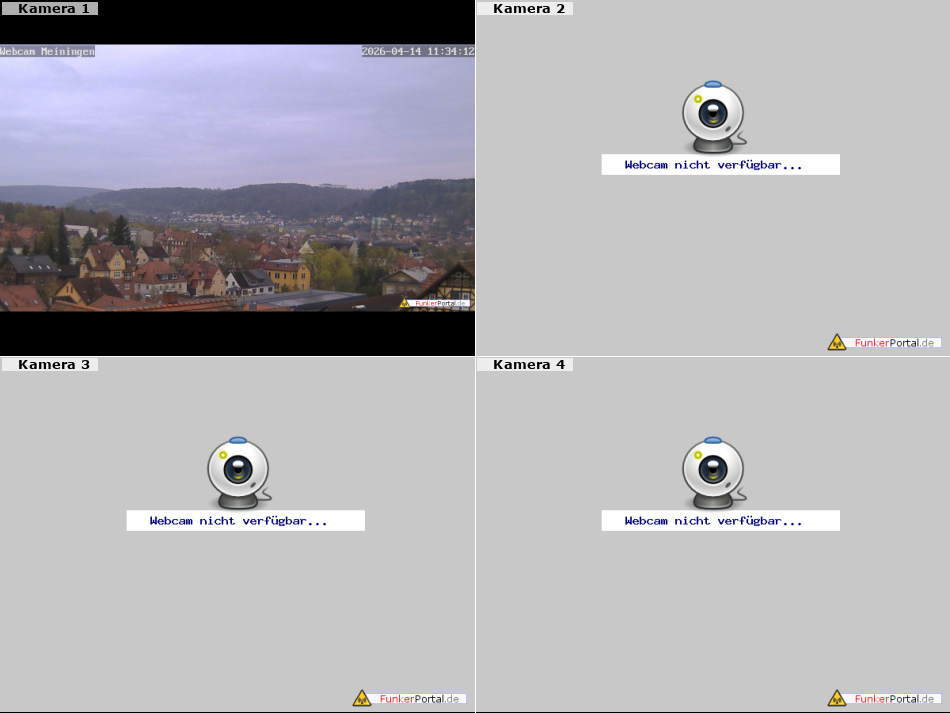The width and height of the screenshot is (950, 713).
Task: Click the yellow warning triangle in Kamera 4
Action: pos(837,698)
